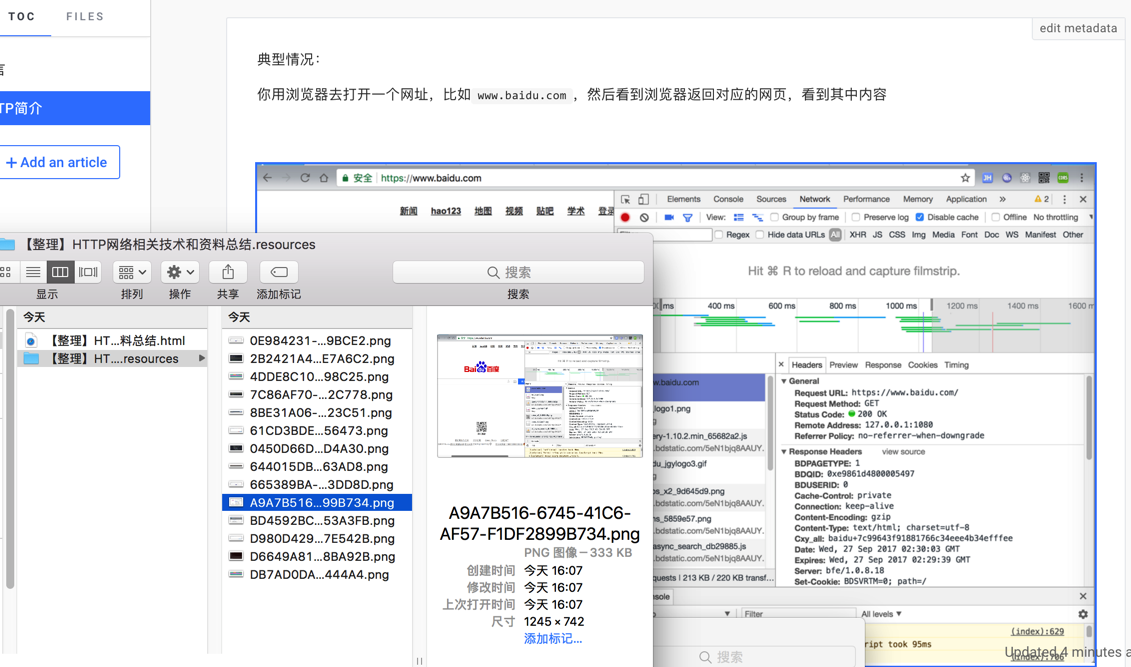1131x667 pixels.
Task: Enable Preserve log checkbox
Action: click(855, 217)
